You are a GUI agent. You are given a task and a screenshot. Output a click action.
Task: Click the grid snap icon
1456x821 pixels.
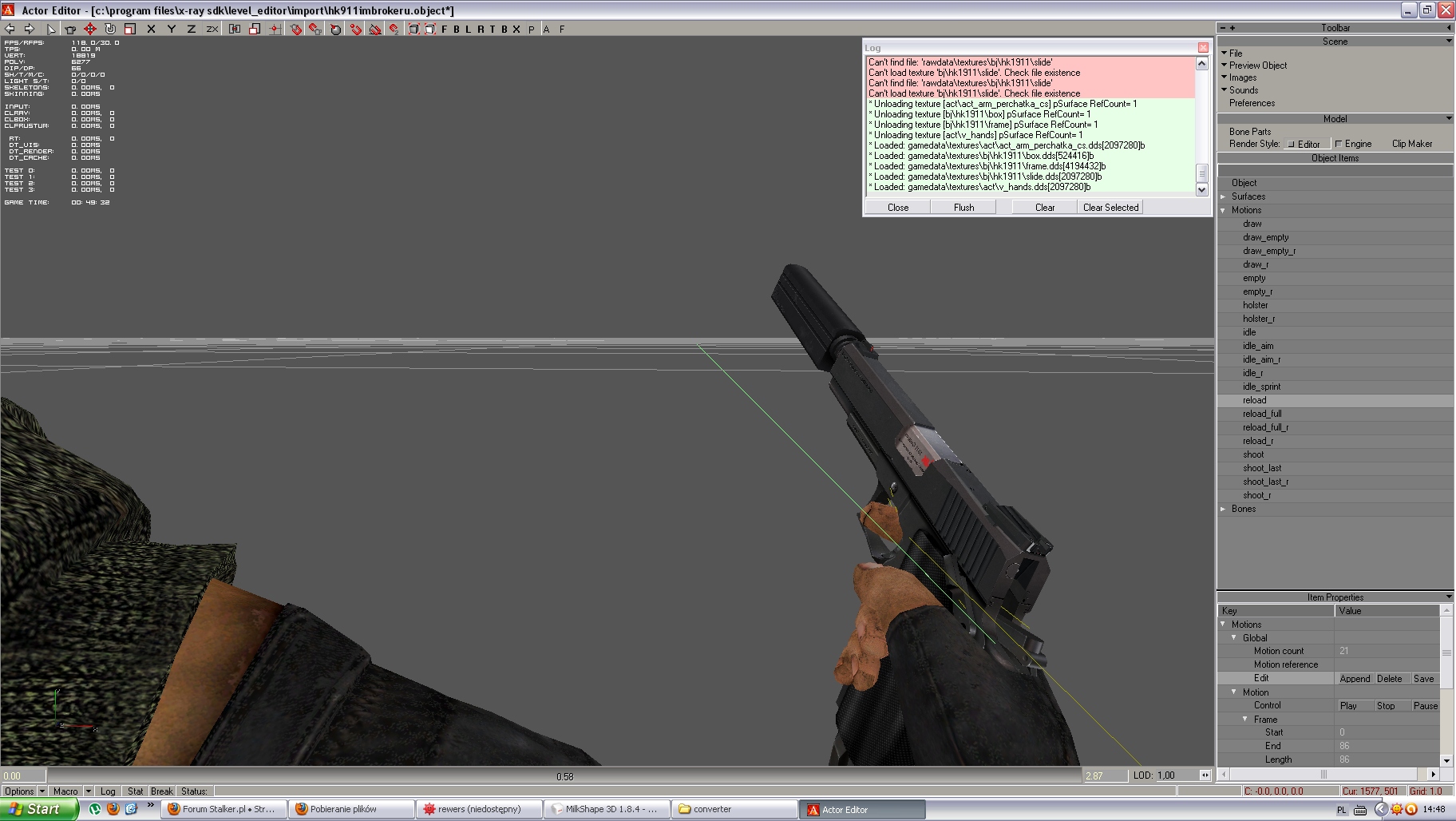click(x=275, y=29)
